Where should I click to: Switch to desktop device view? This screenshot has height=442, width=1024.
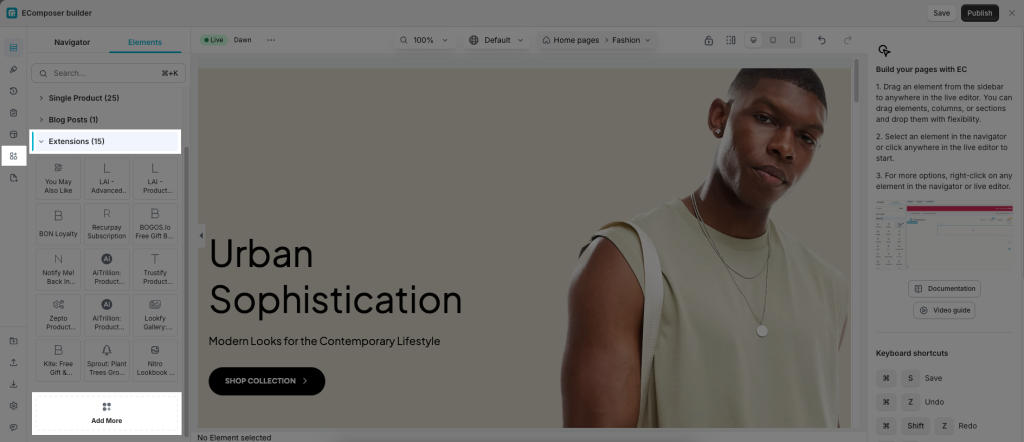754,40
